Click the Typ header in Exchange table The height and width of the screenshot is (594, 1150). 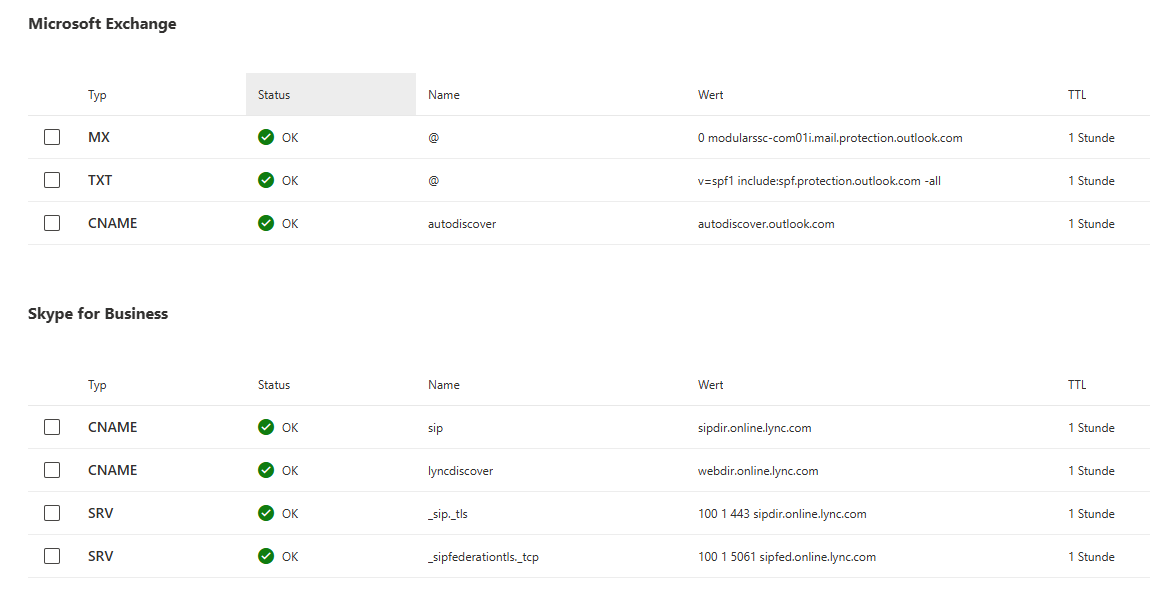point(97,95)
